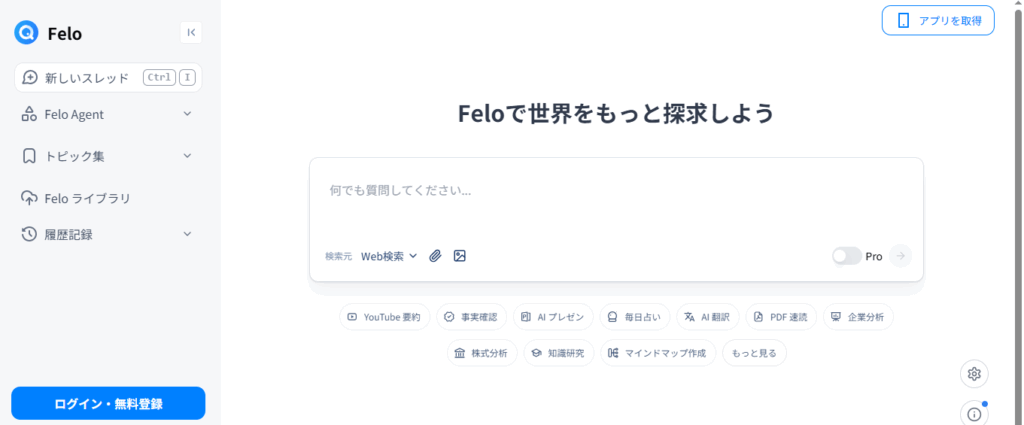Click the paperclip attachment icon
The width and height of the screenshot is (1024, 425).
(x=435, y=256)
